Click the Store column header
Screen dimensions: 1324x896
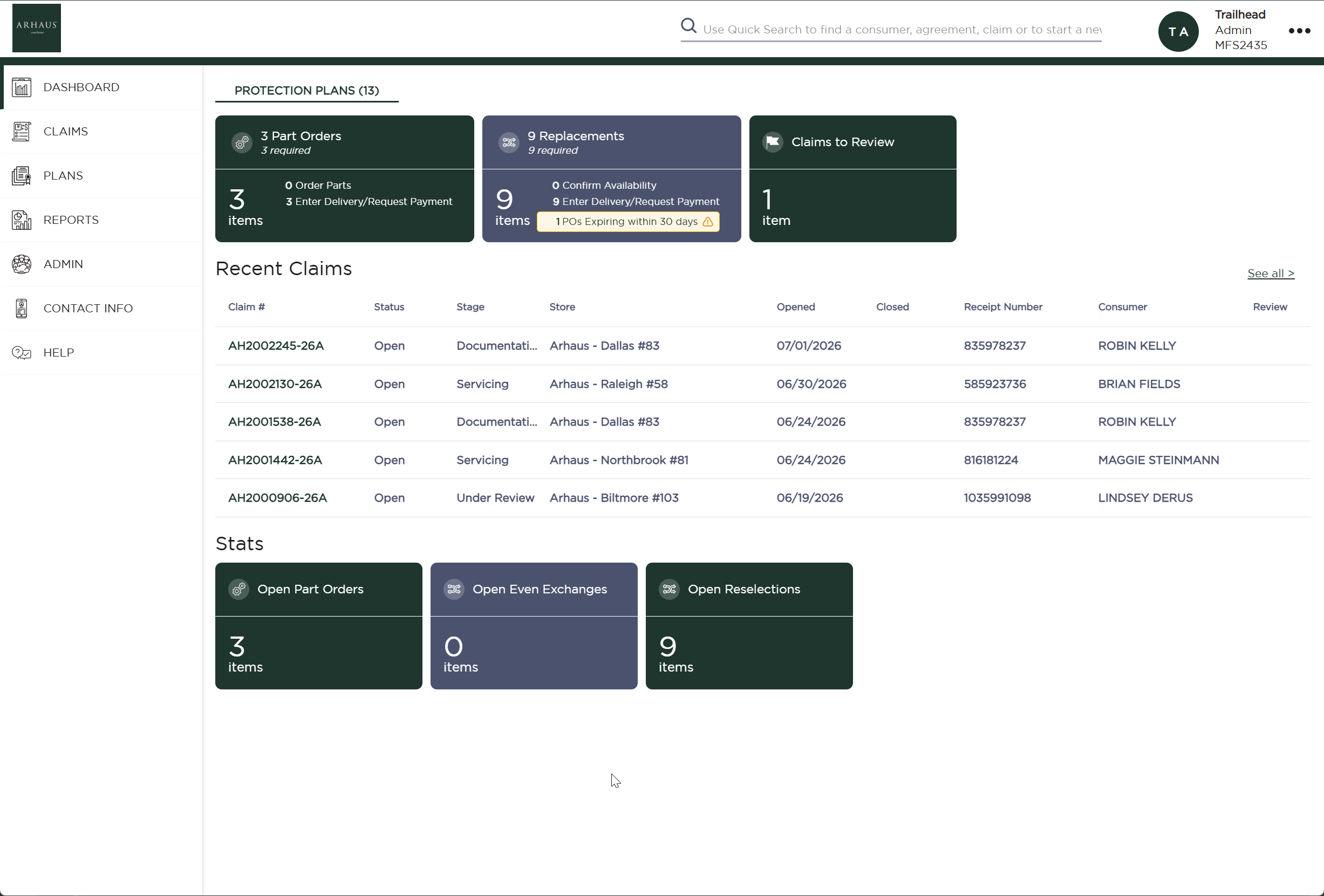pos(562,307)
